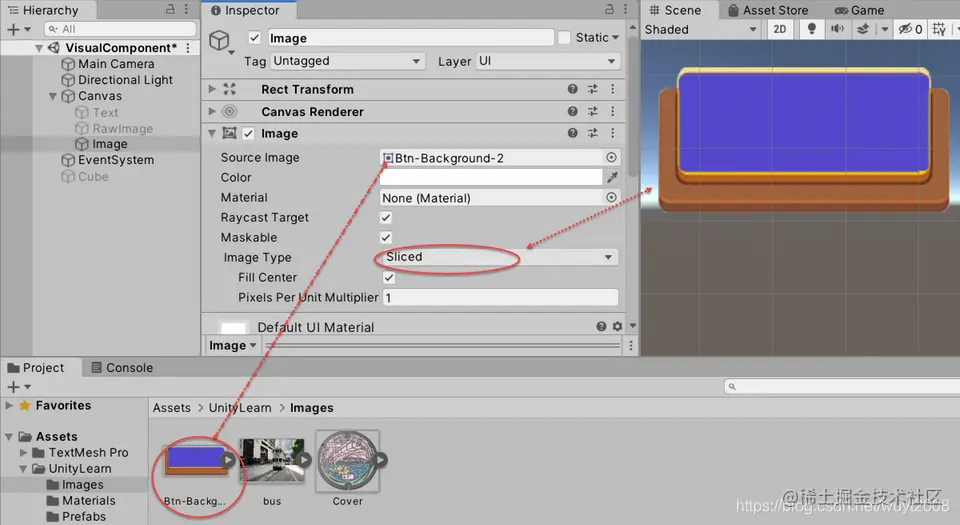Screen dimensions: 960x525
Task: Click the Hierarchy search field
Action: pos(121,29)
